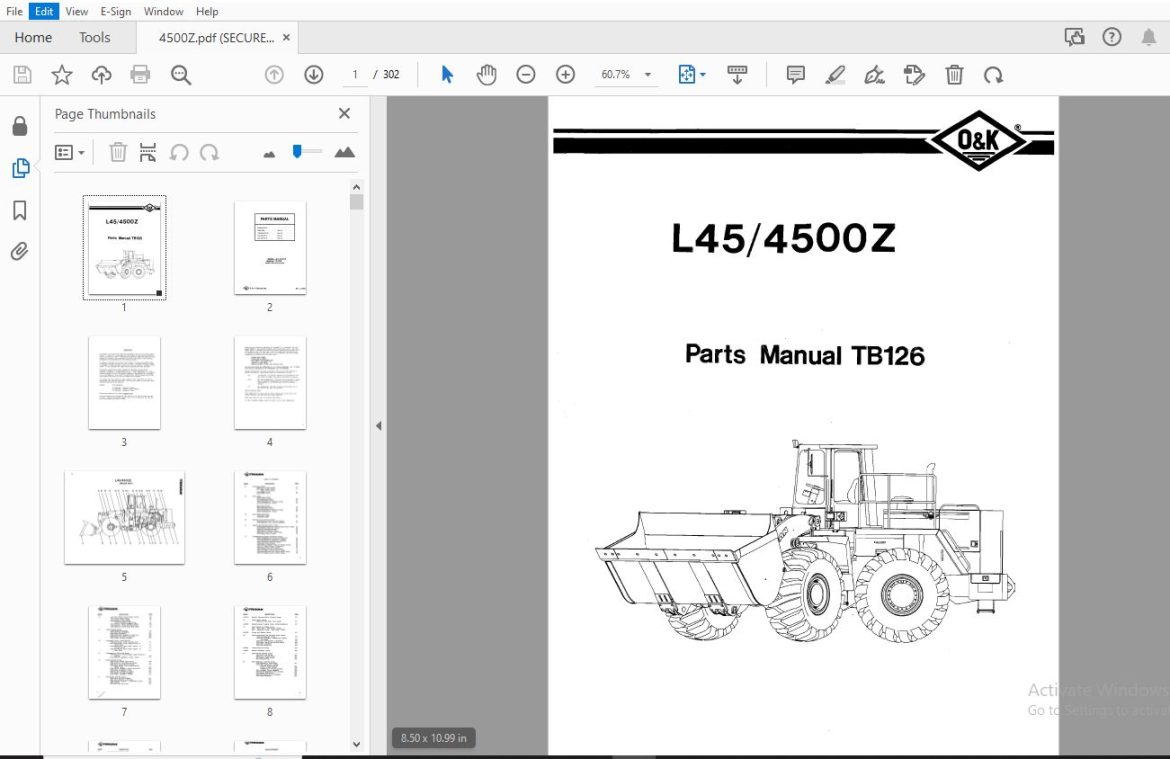Click the insert pages thumbnail icon
Image resolution: width=1170 pixels, height=759 pixels.
point(148,152)
